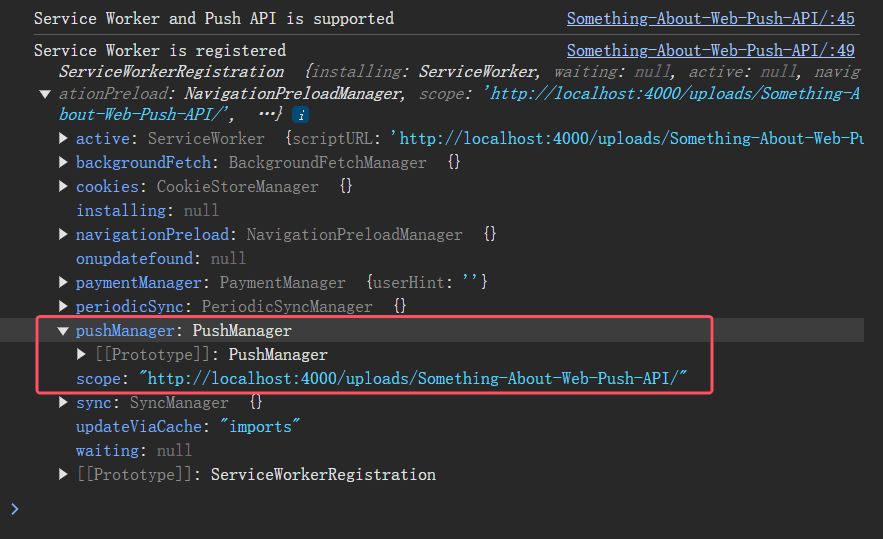This screenshot has height=539, width=883.
Task: Select the updateViaCache imports value
Action: tap(260, 427)
